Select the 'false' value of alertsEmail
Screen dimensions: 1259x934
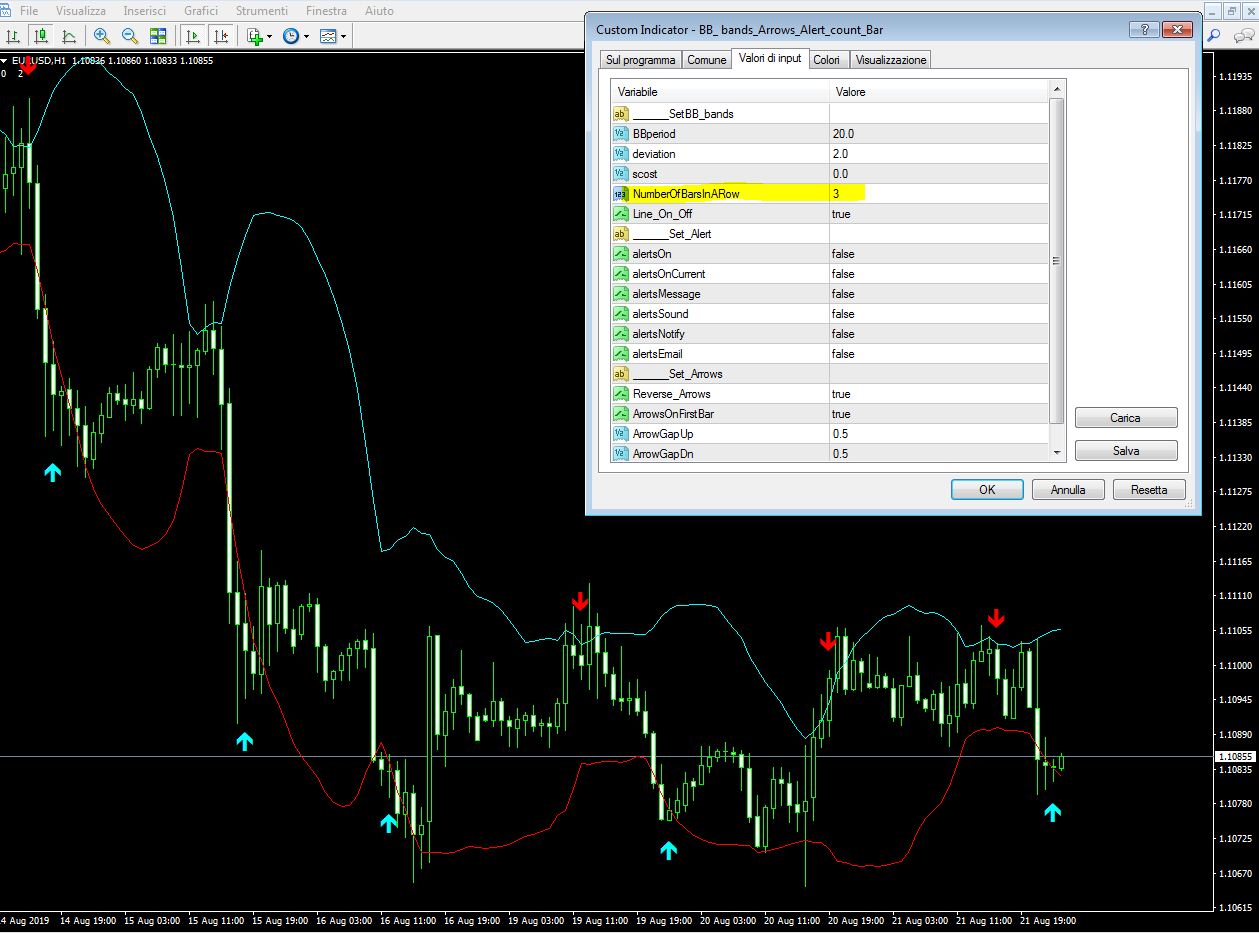[843, 354]
